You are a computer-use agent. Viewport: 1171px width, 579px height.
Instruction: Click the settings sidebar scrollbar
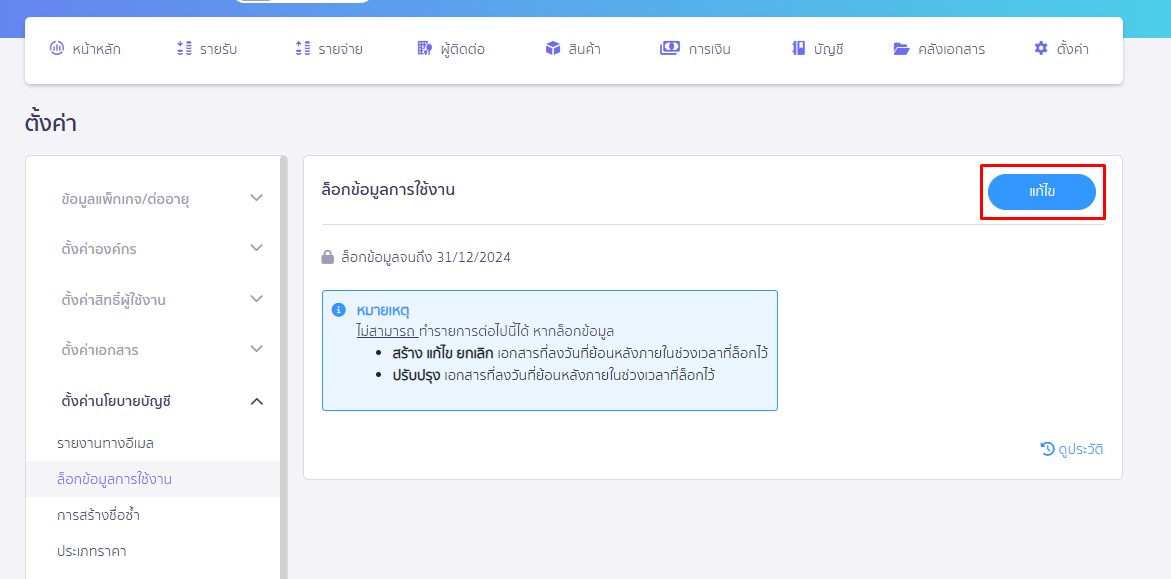coord(284,367)
